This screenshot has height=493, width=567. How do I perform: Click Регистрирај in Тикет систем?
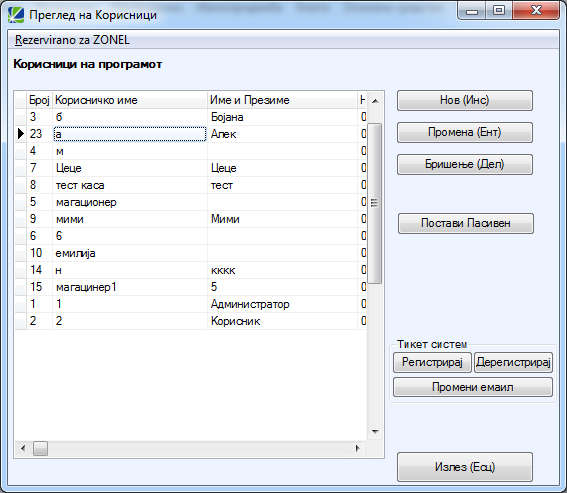pos(432,362)
